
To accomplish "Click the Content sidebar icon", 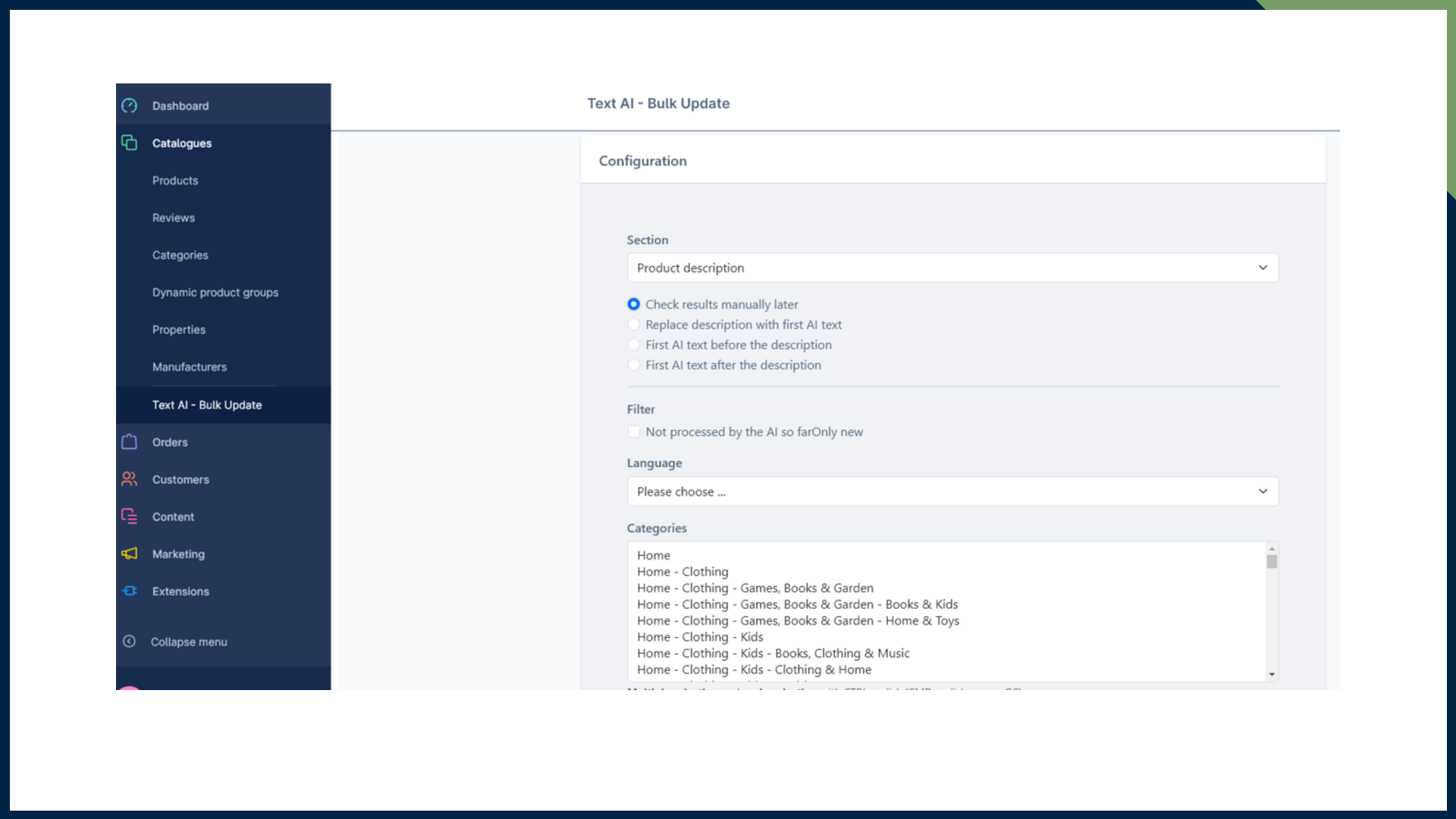I will [130, 516].
